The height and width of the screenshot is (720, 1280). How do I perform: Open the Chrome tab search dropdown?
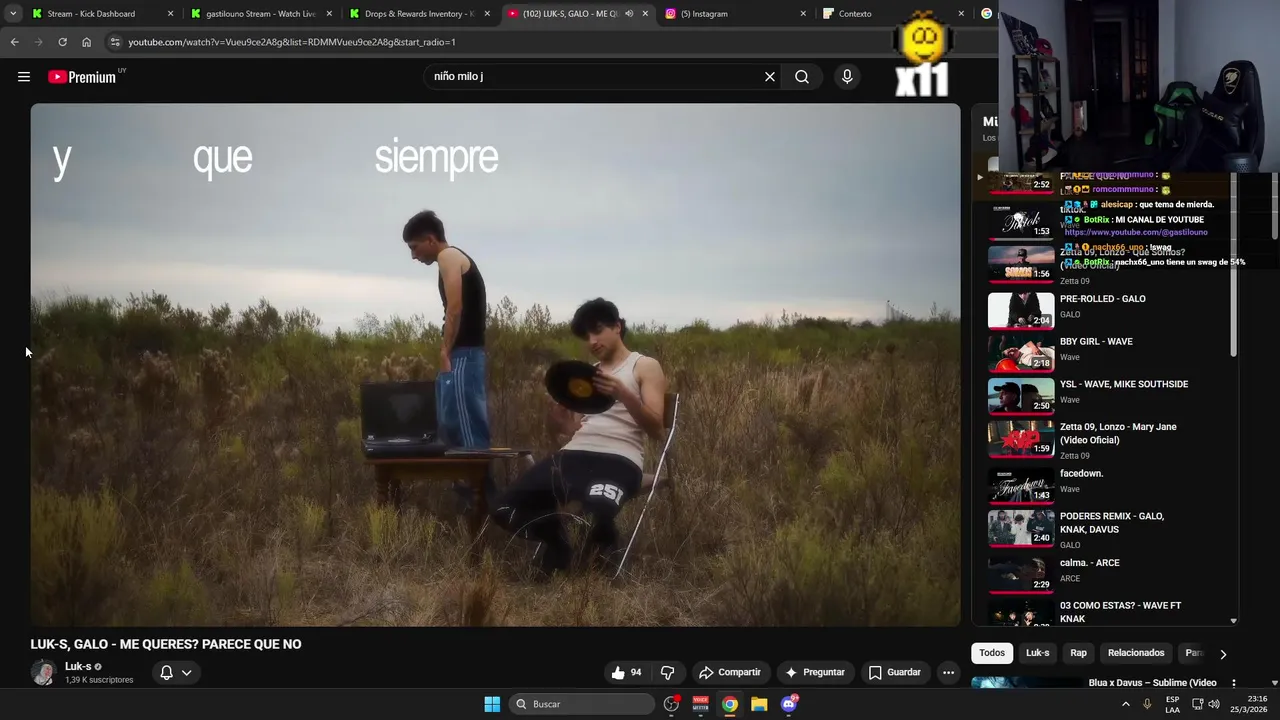pos(12,13)
